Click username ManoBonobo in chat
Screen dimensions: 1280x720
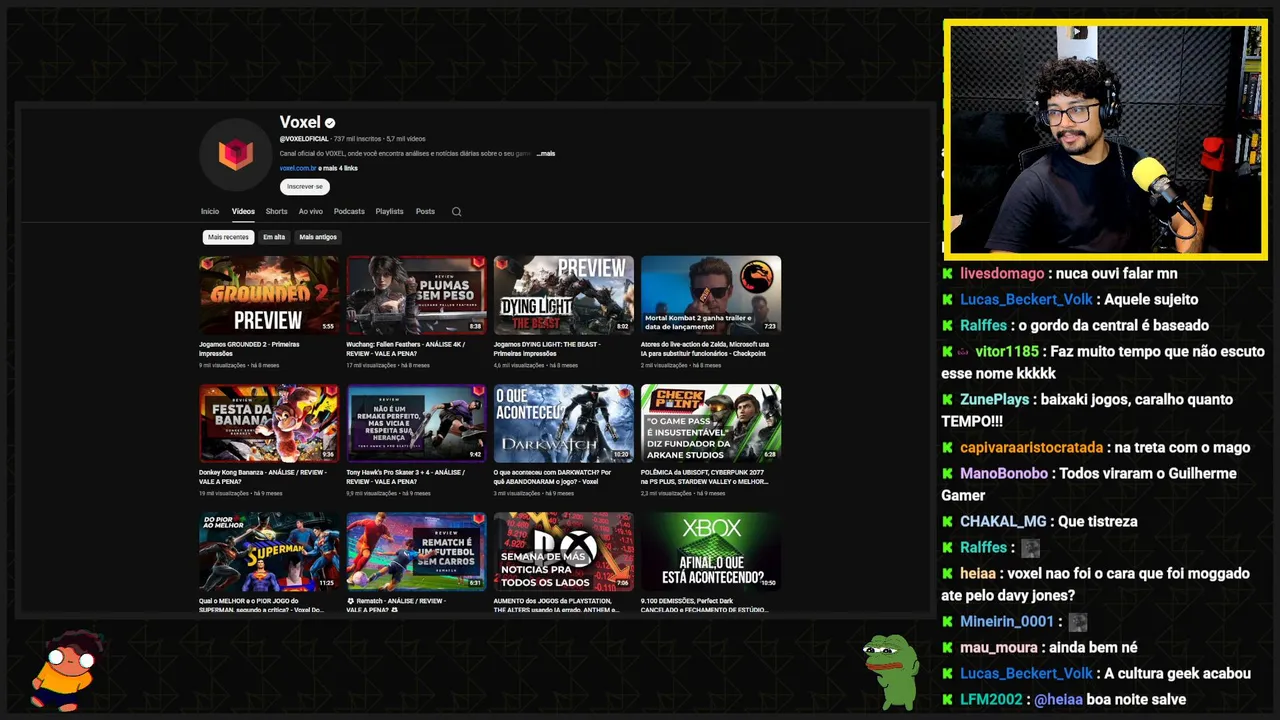point(1004,473)
